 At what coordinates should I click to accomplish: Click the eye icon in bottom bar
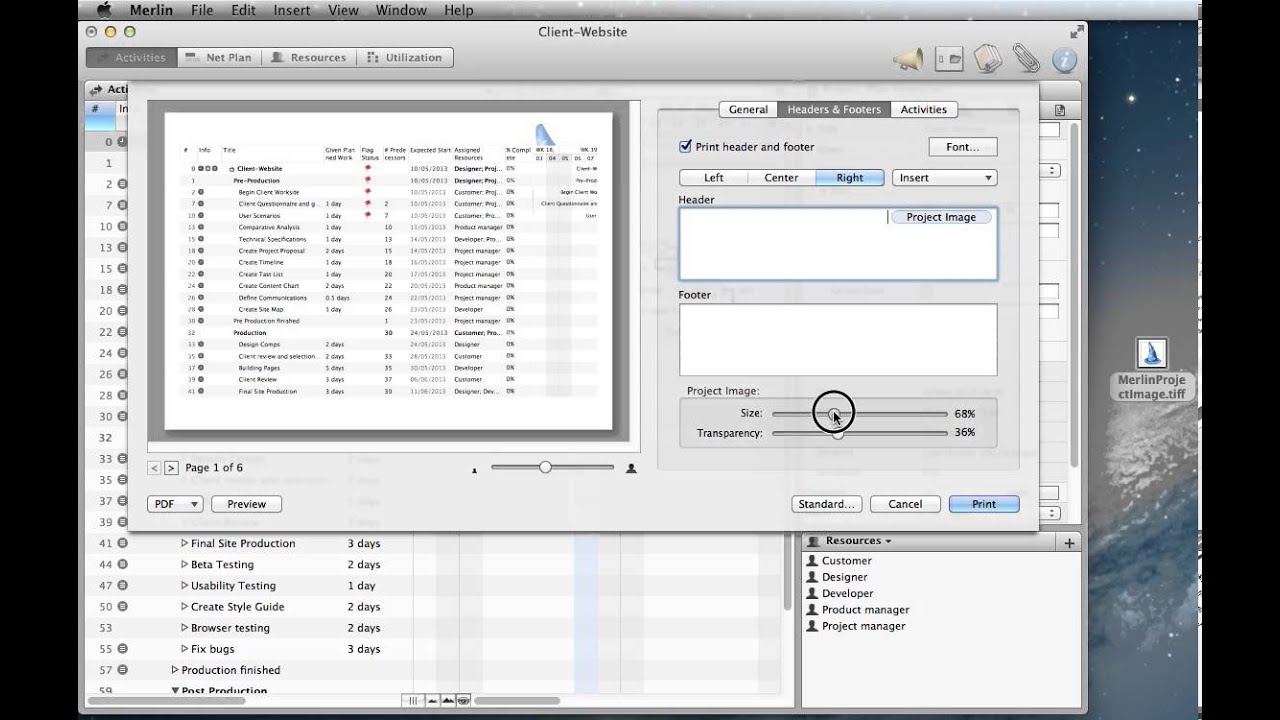tap(464, 701)
